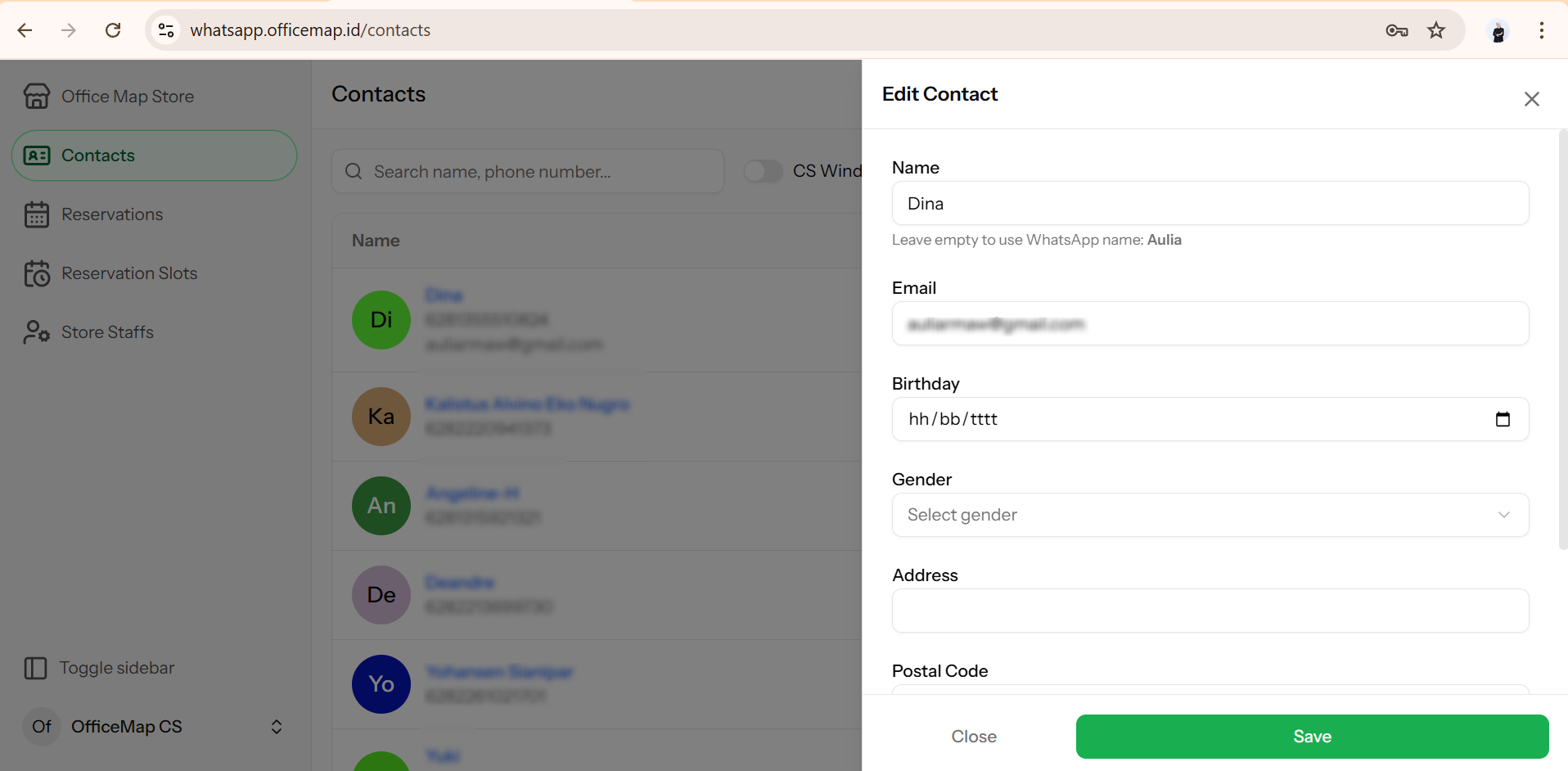Bookmark the page with the star icon
The image size is (1568, 771).
1436,29
